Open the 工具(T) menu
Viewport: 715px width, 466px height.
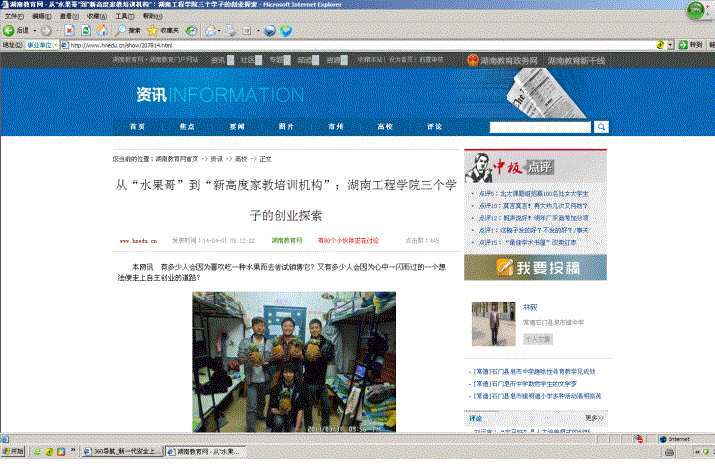[x=124, y=17]
